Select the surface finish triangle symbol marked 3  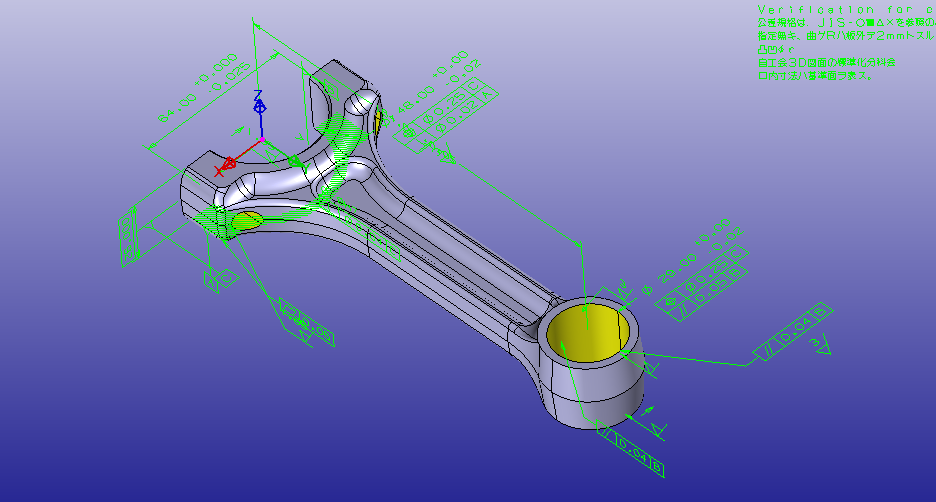[818, 345]
